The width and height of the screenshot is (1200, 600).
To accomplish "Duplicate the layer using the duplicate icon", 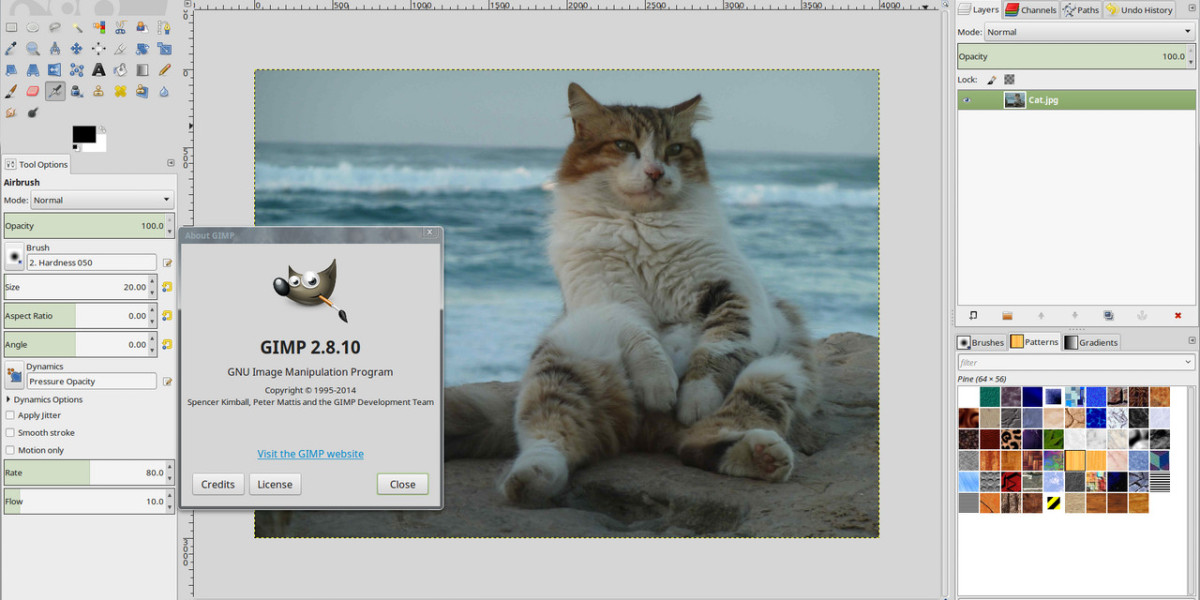I will click(x=1108, y=315).
